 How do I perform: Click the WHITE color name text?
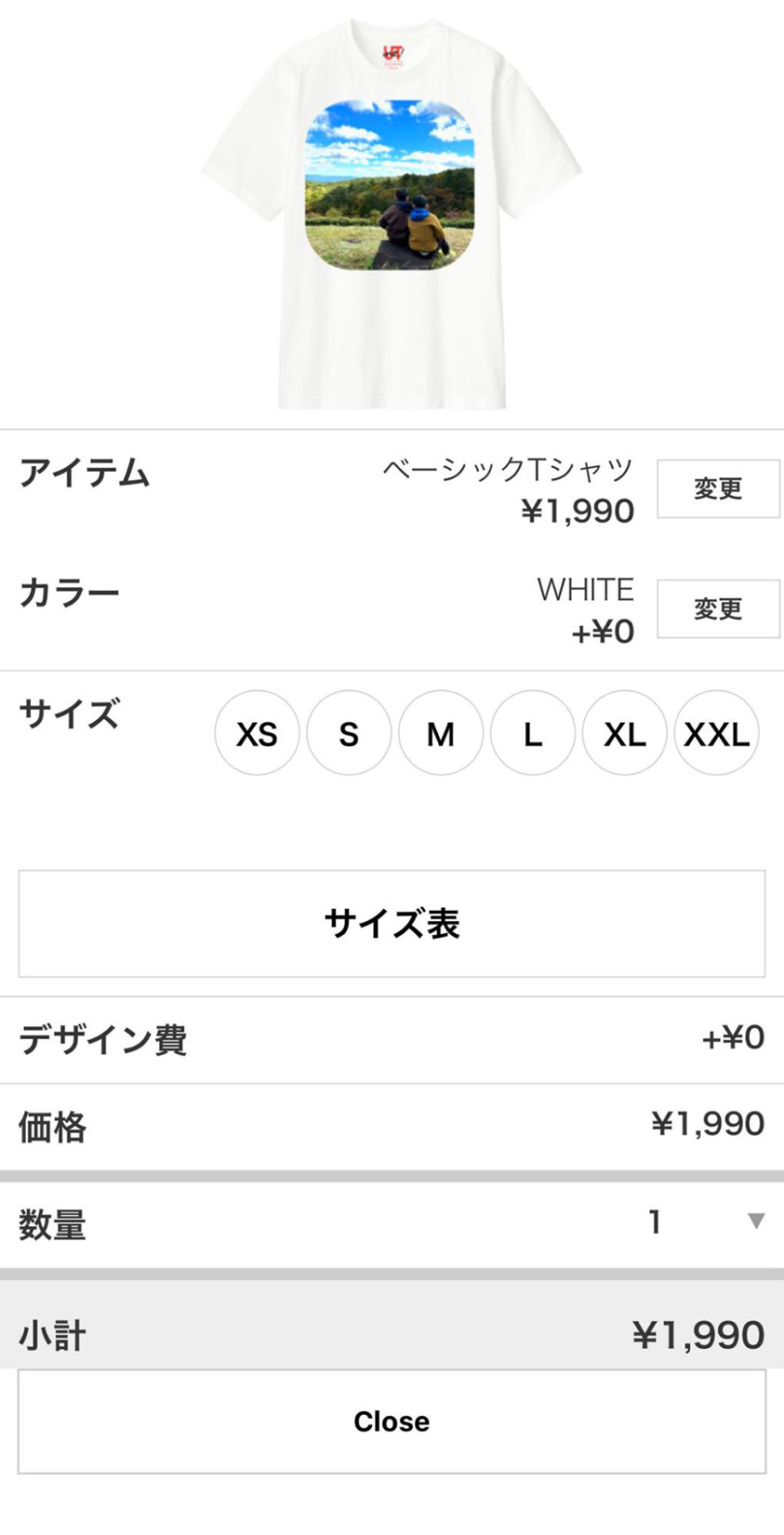click(585, 590)
